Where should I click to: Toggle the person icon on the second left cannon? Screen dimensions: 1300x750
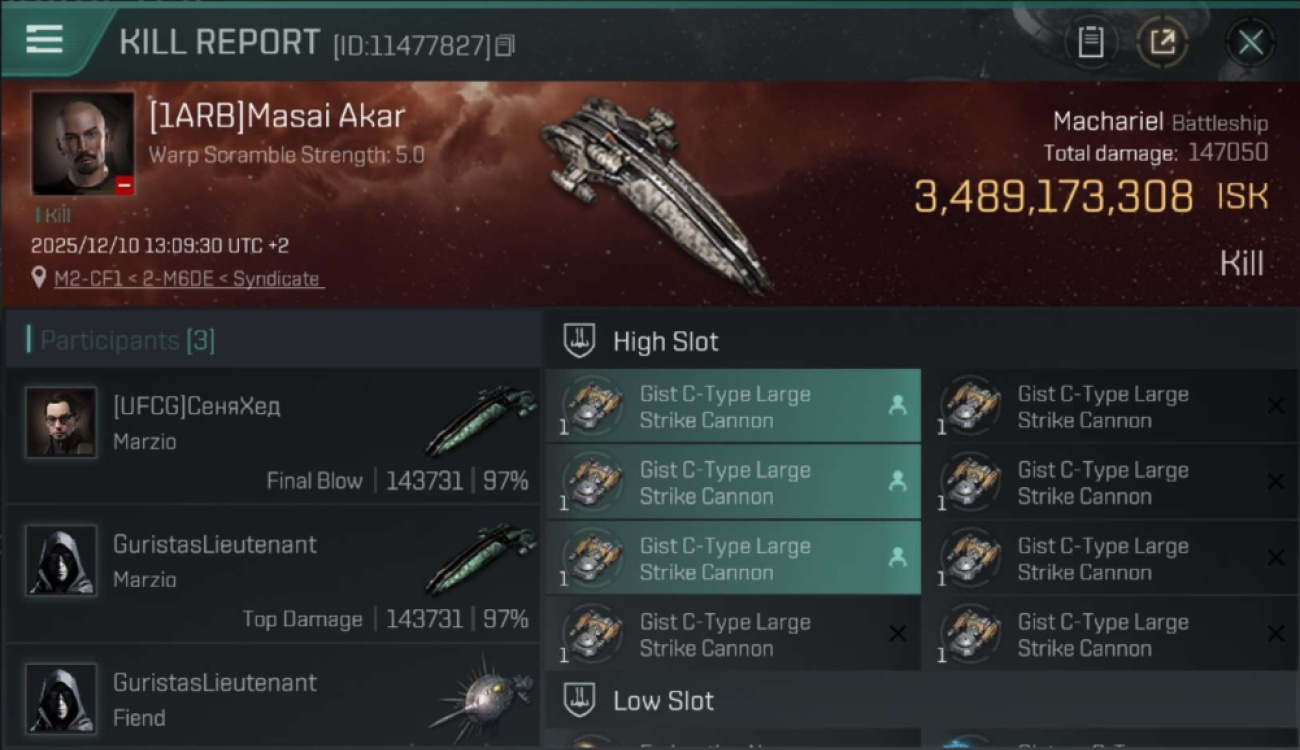pyautogui.click(x=897, y=481)
